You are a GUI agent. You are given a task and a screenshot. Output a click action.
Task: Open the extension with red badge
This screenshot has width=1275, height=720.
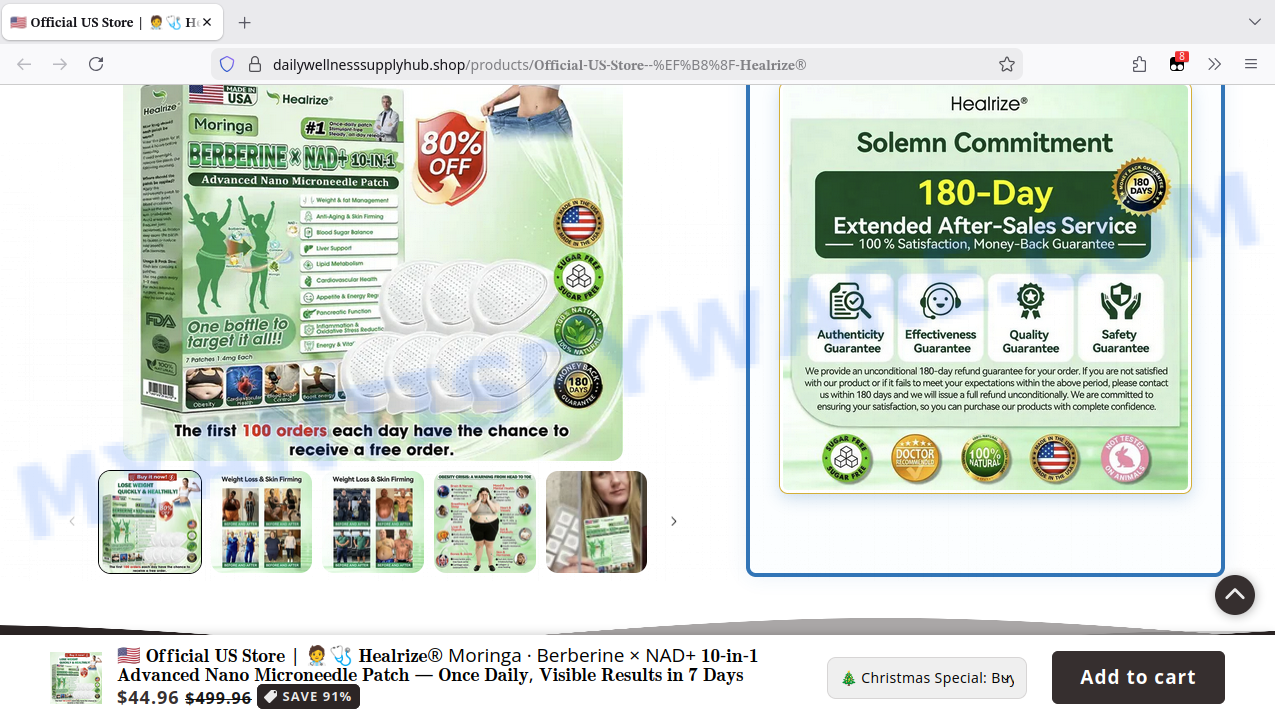pos(1177,64)
